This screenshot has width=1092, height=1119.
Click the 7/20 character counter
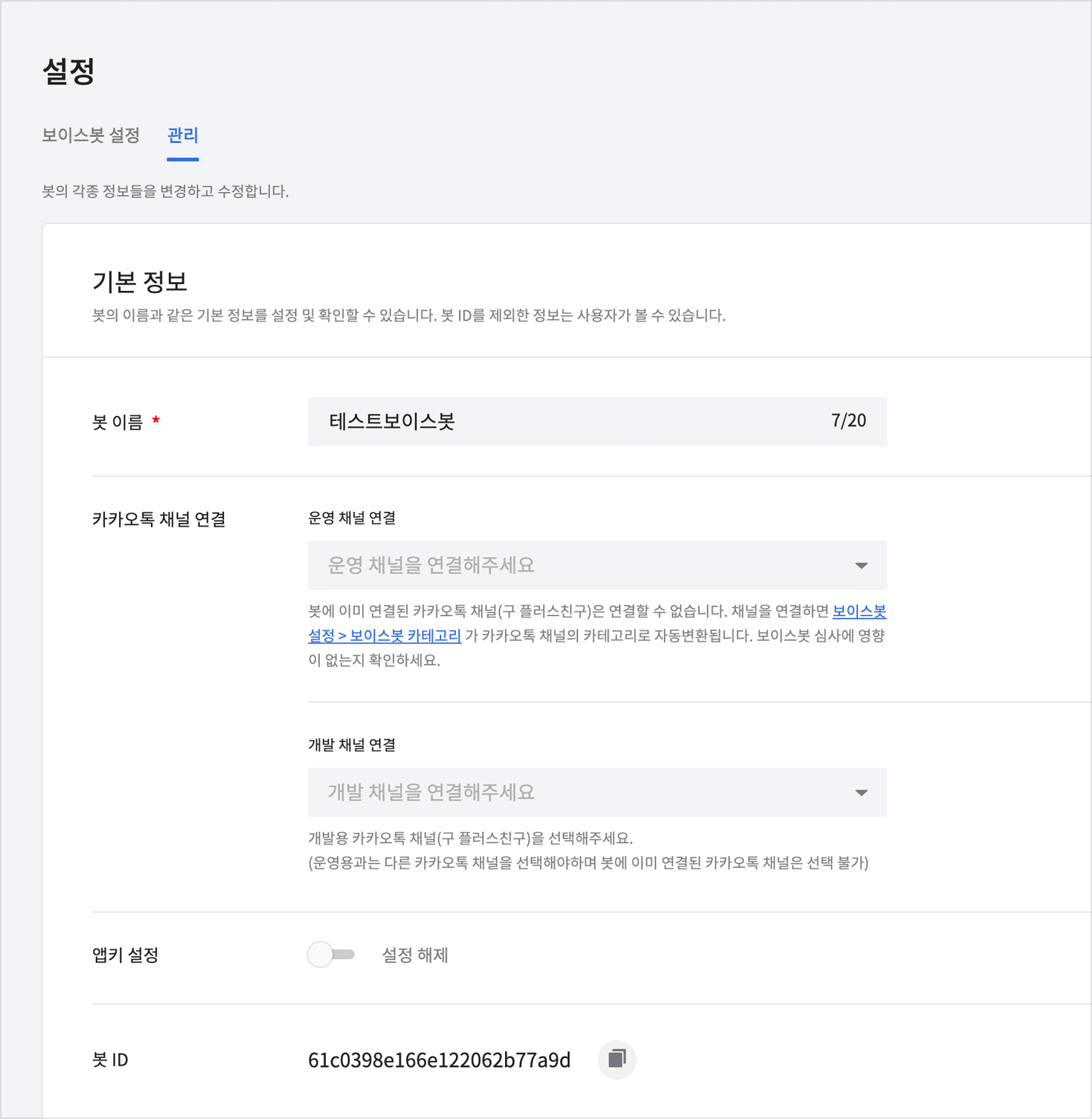click(x=848, y=421)
